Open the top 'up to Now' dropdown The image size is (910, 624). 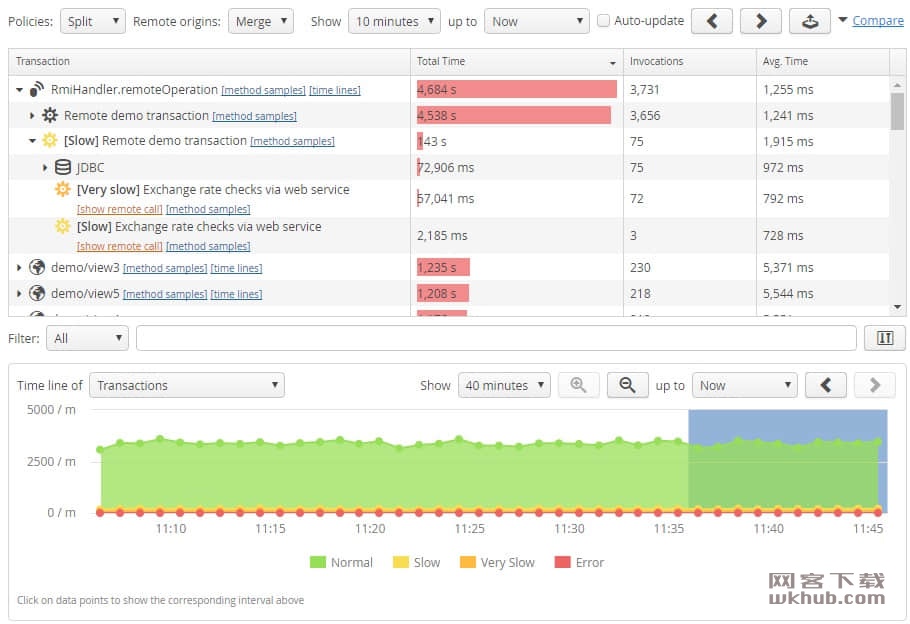coord(536,21)
